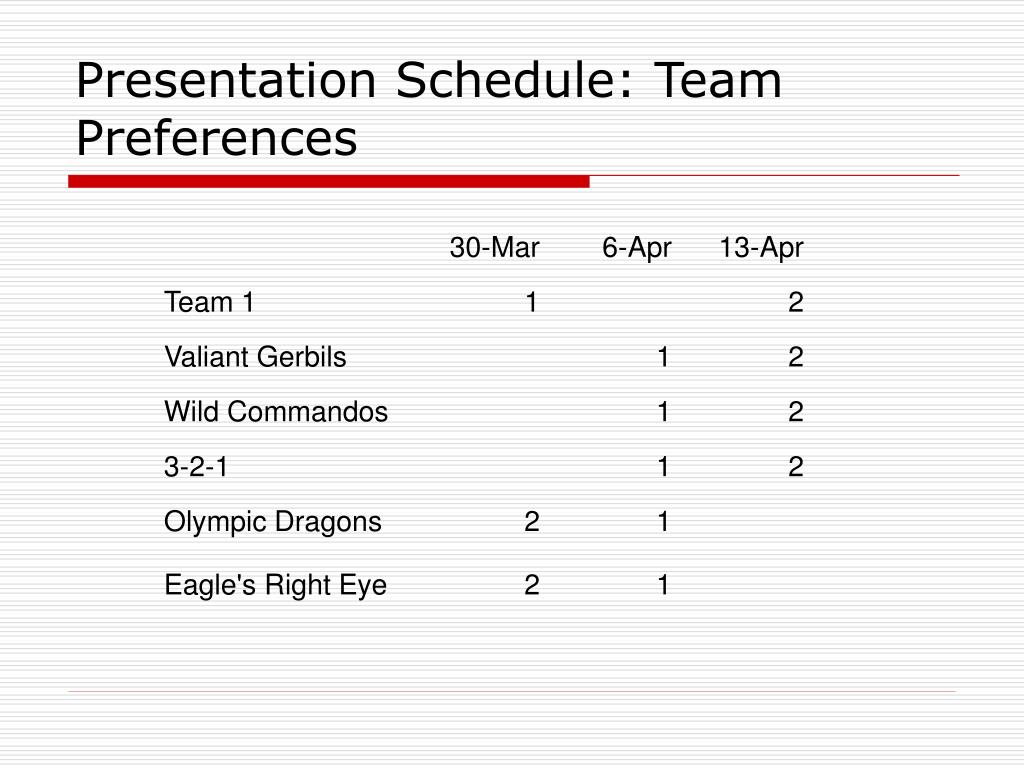Select Valiant Gerbils' 6-Apr preference value
Image resolution: width=1024 pixels, height=768 pixels.
click(x=664, y=357)
